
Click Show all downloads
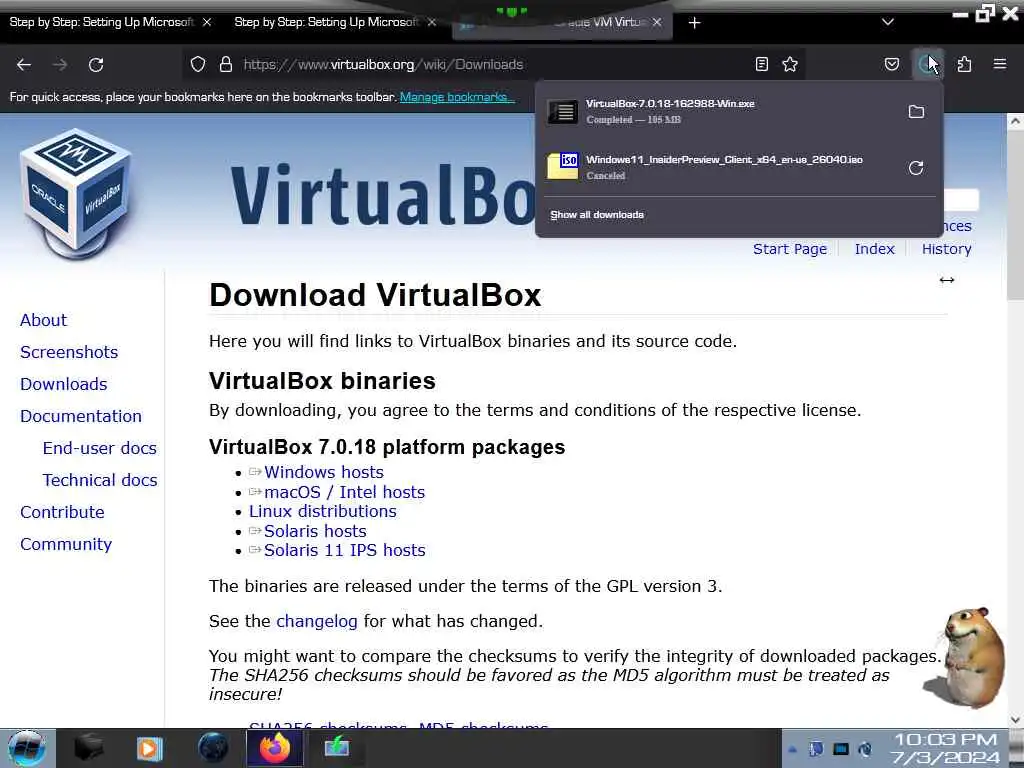[x=597, y=215]
